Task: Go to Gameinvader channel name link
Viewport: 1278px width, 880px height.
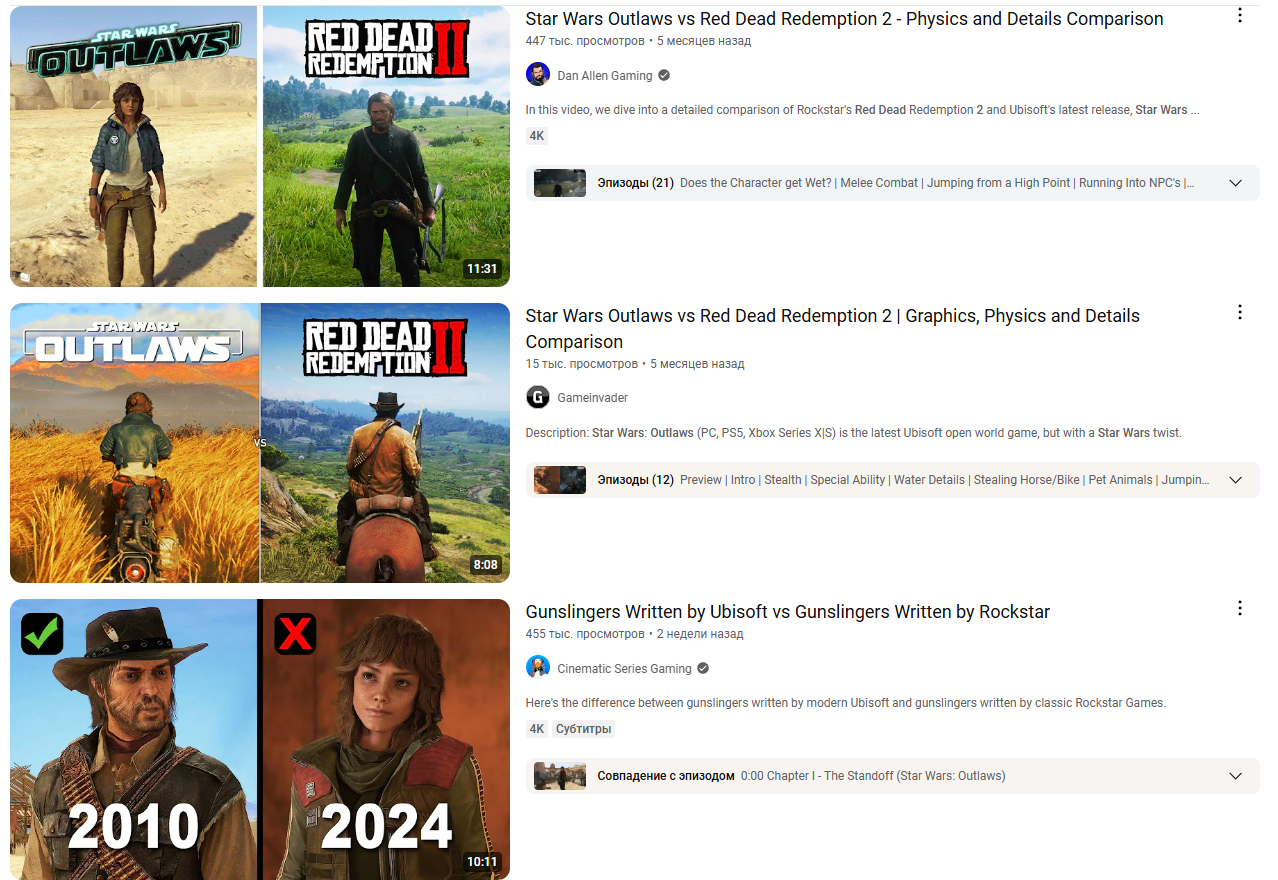Action: [x=593, y=397]
